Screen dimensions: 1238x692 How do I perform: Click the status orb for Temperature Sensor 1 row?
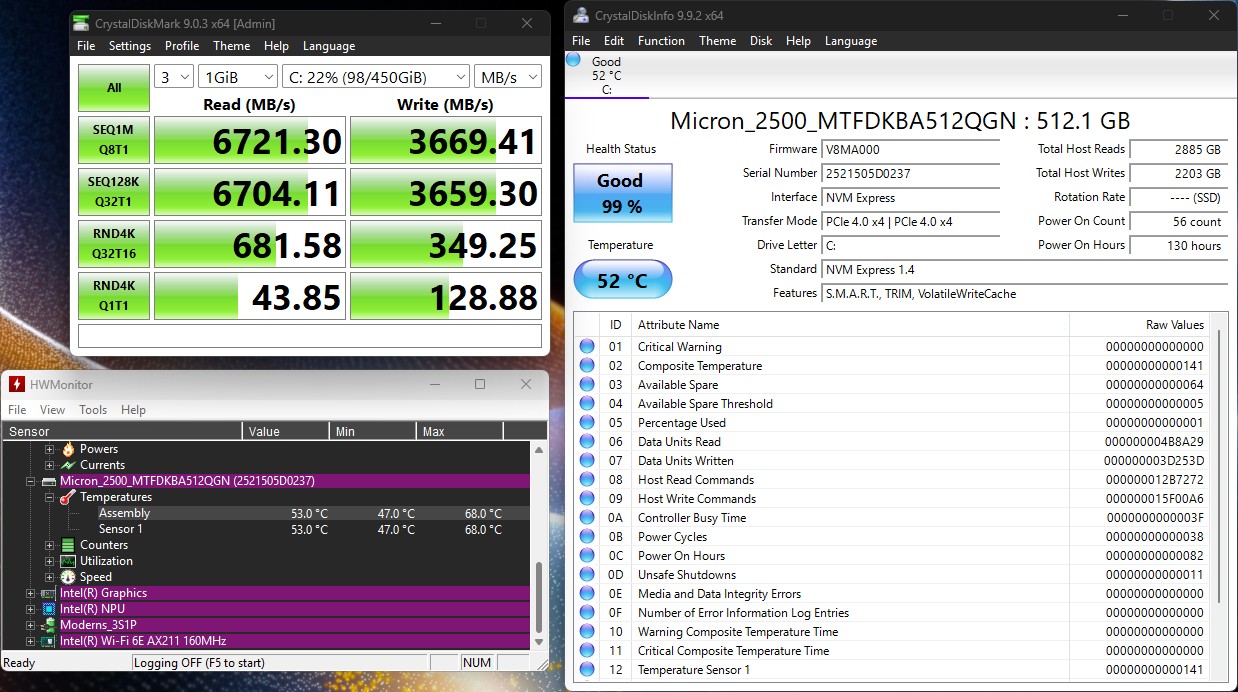click(587, 670)
